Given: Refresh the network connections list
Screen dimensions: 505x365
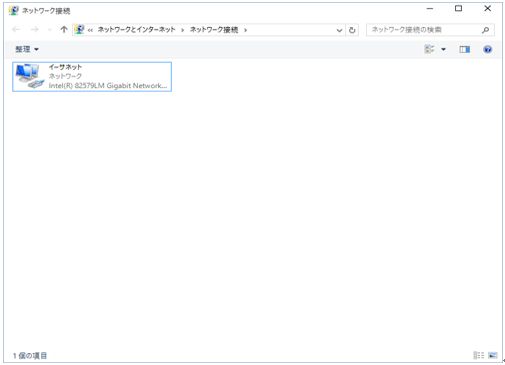Looking at the screenshot, I should point(352,30).
